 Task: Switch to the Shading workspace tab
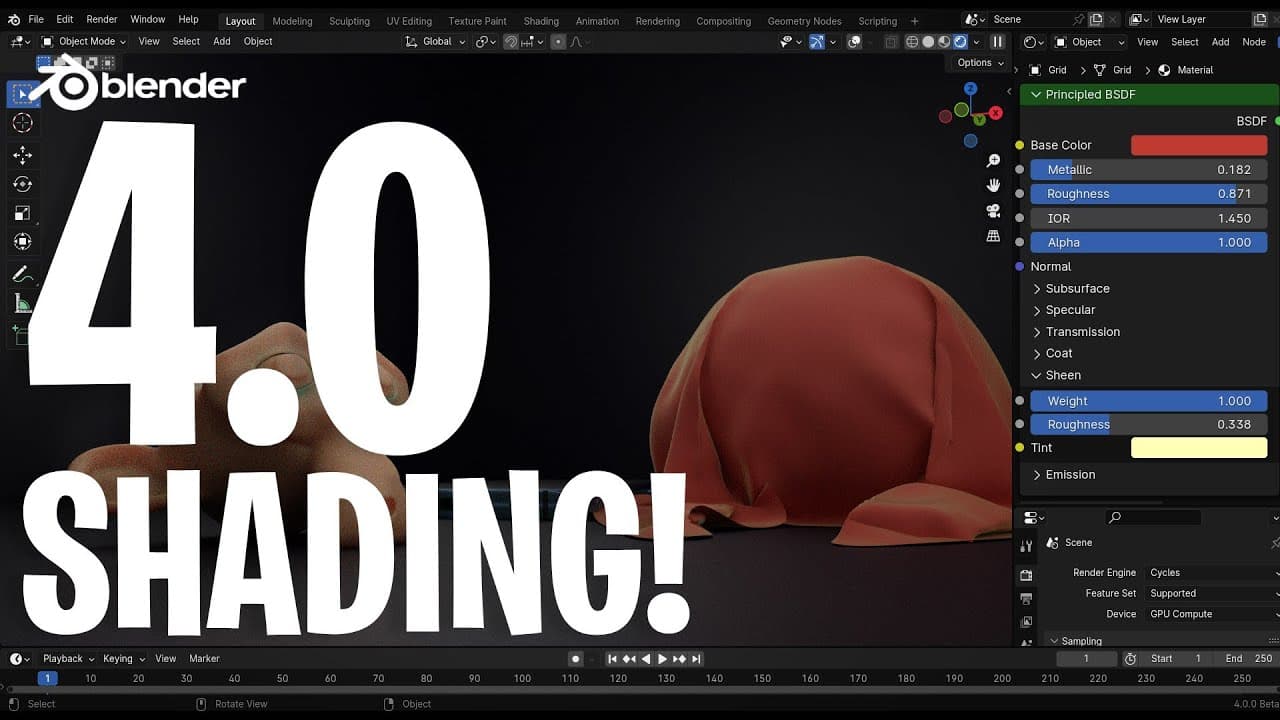(x=541, y=21)
